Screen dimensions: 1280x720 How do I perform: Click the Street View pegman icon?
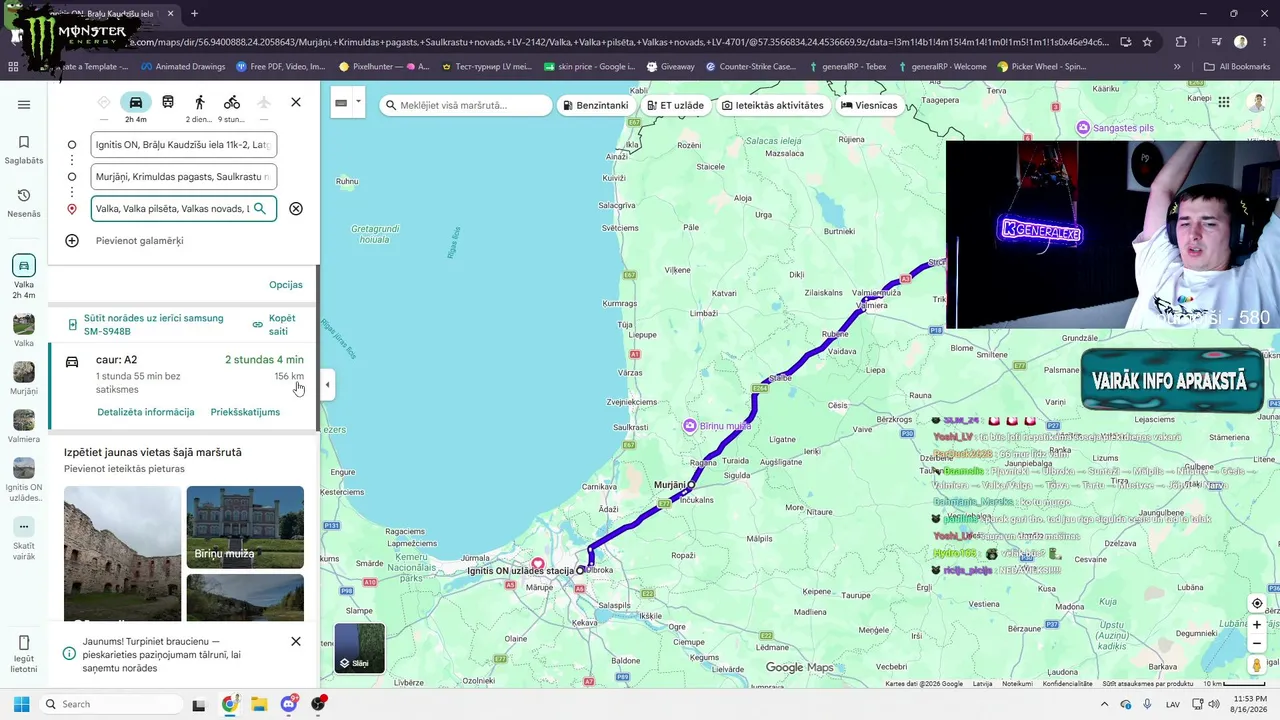coord(1257,665)
